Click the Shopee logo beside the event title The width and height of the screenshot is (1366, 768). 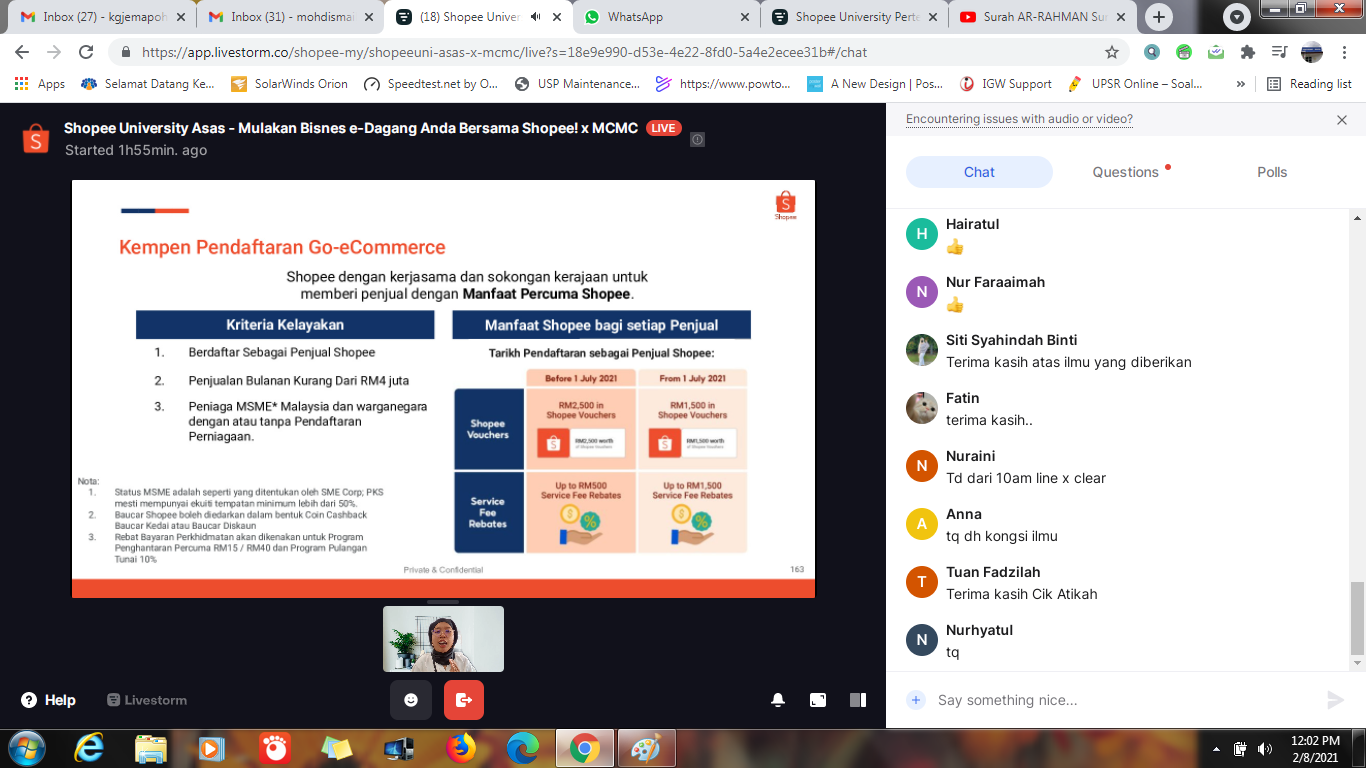35,139
